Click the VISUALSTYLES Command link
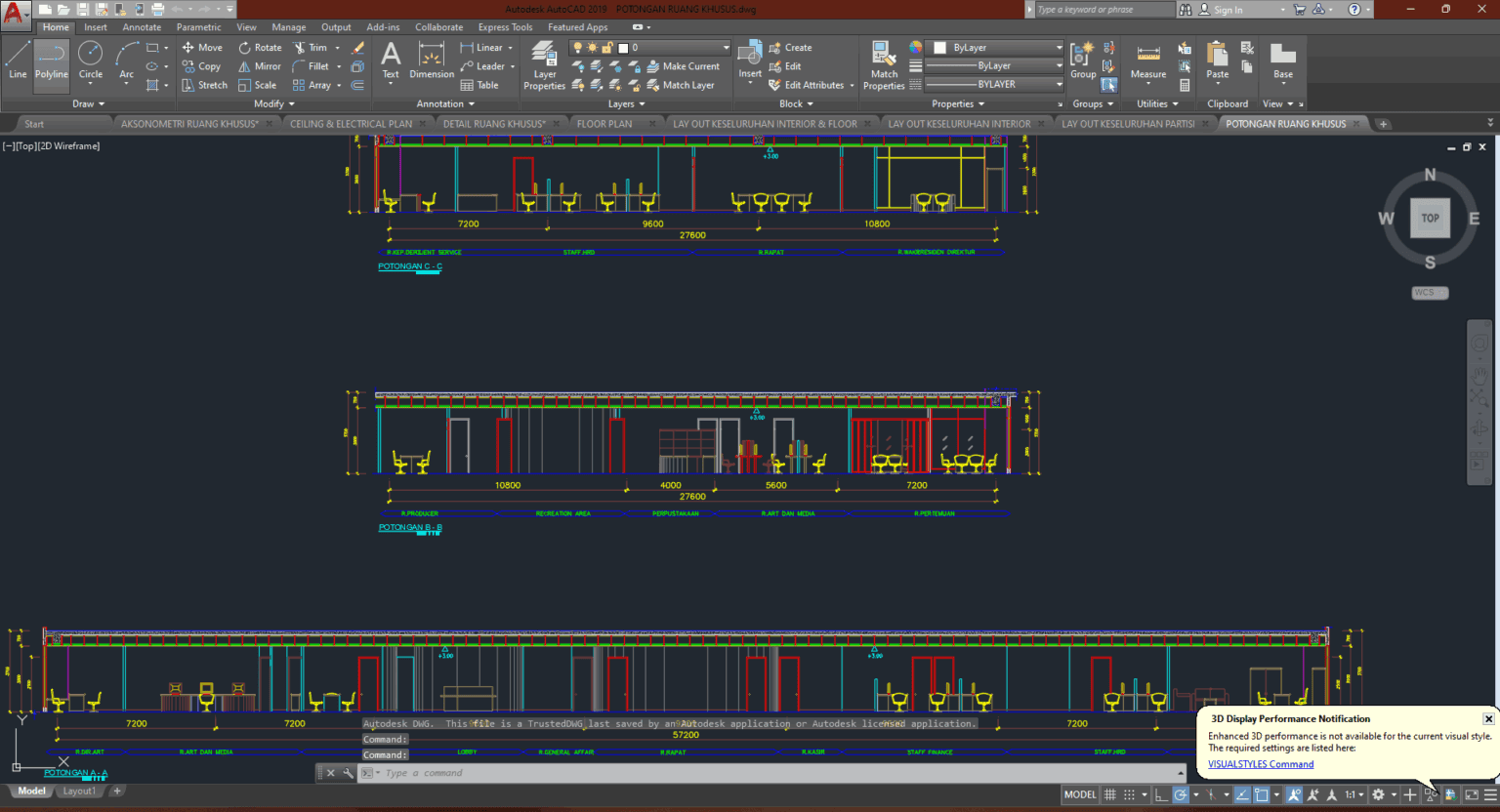The width and height of the screenshot is (1500, 812). [1261, 764]
